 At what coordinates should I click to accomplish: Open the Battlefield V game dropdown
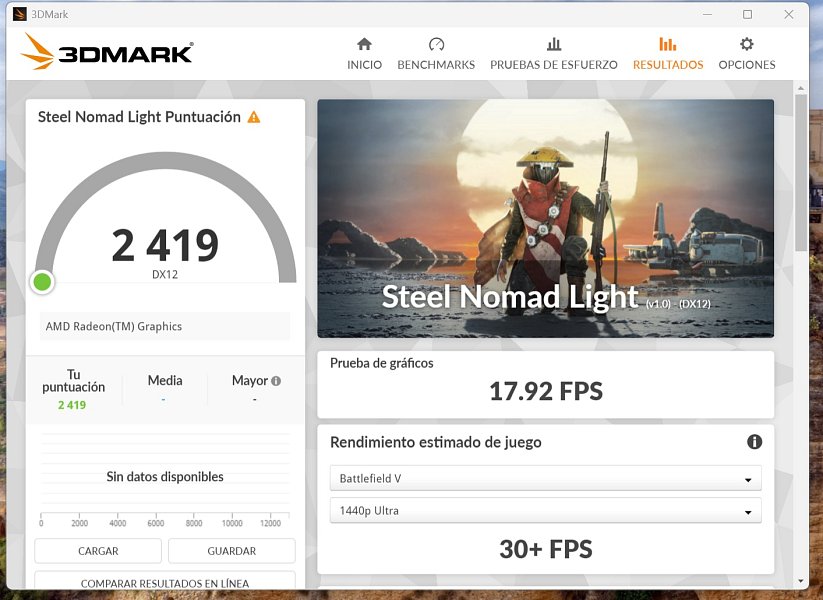pos(545,478)
